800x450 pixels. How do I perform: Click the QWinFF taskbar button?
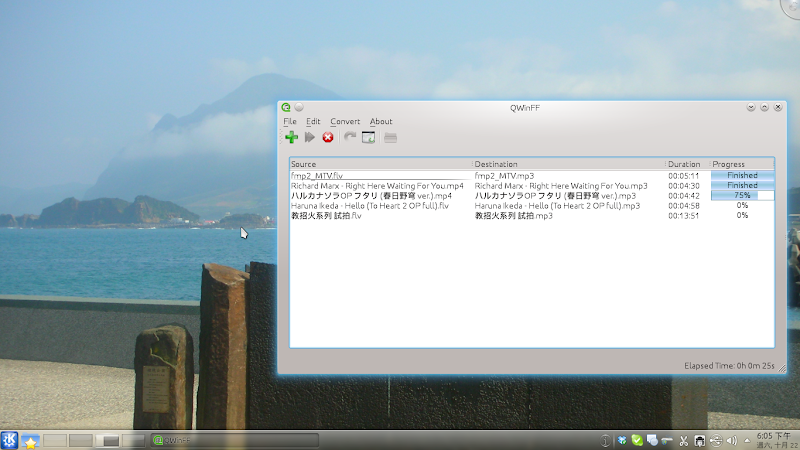[x=233, y=440]
